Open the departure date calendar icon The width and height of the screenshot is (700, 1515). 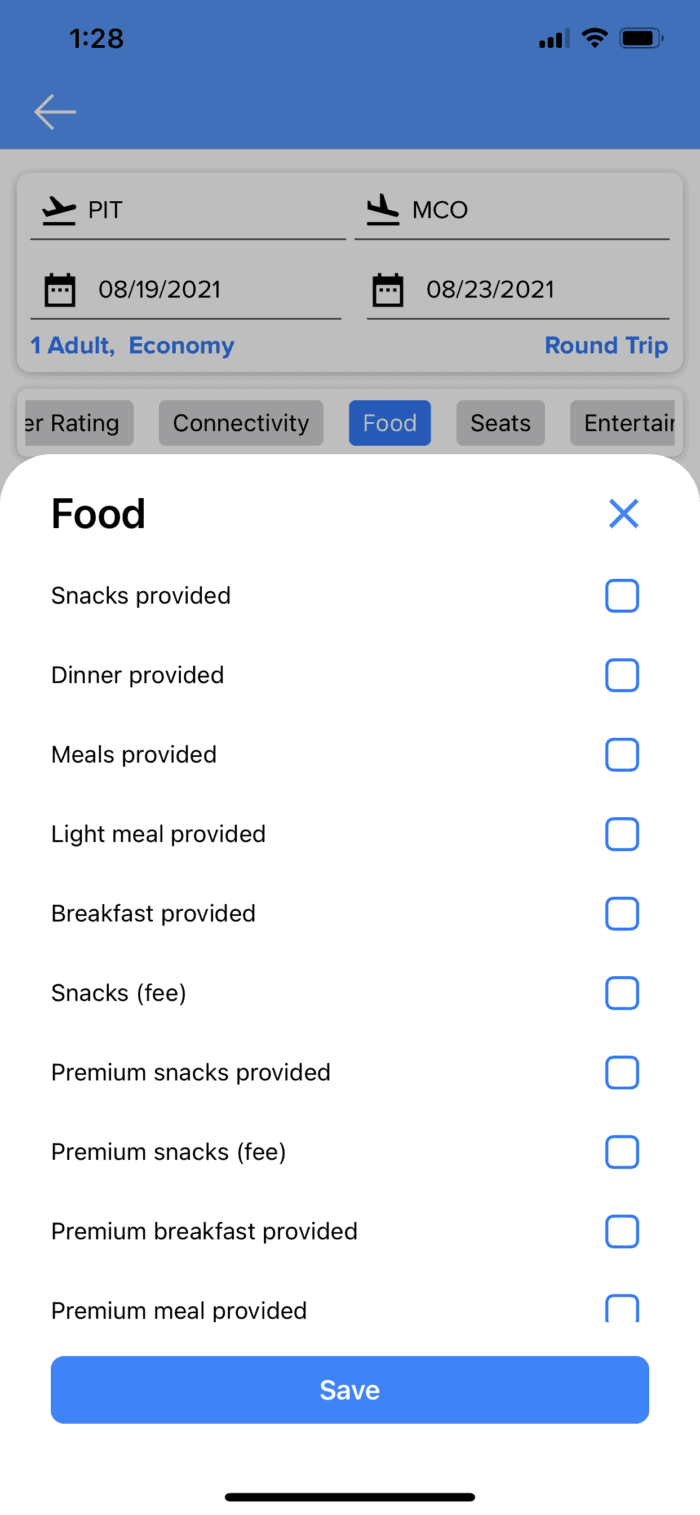61,290
